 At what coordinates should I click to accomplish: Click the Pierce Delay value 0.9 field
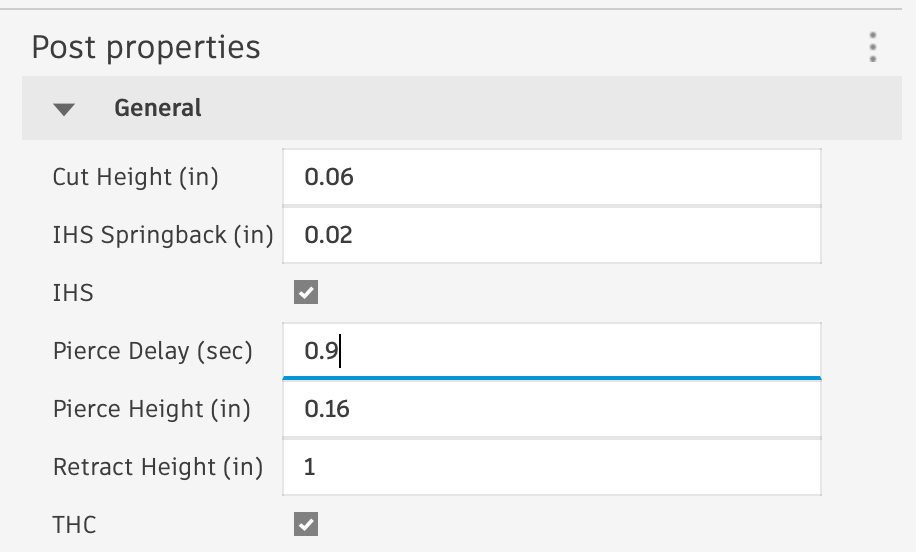[x=551, y=352]
